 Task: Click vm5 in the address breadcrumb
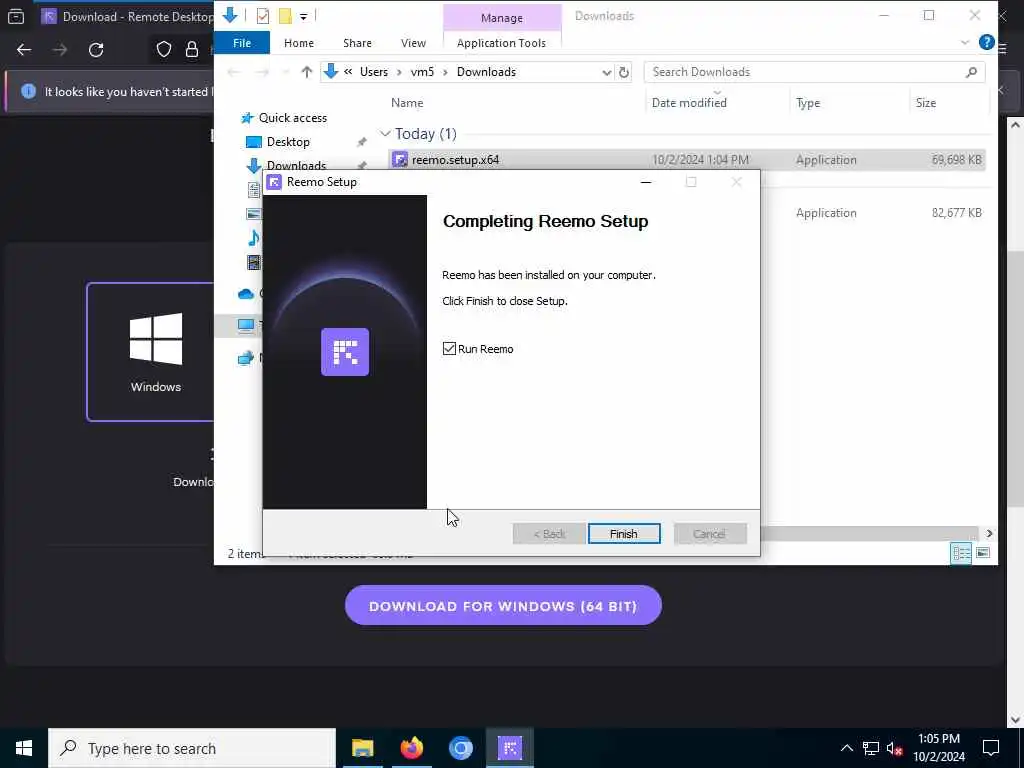tap(422, 72)
